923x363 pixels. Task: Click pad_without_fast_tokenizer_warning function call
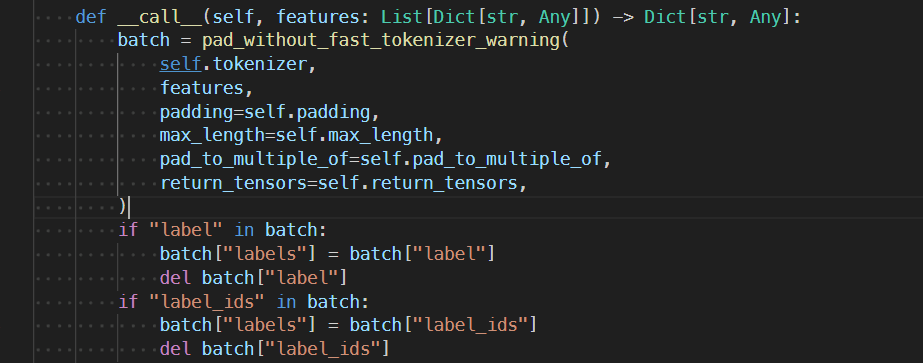(x=382, y=41)
